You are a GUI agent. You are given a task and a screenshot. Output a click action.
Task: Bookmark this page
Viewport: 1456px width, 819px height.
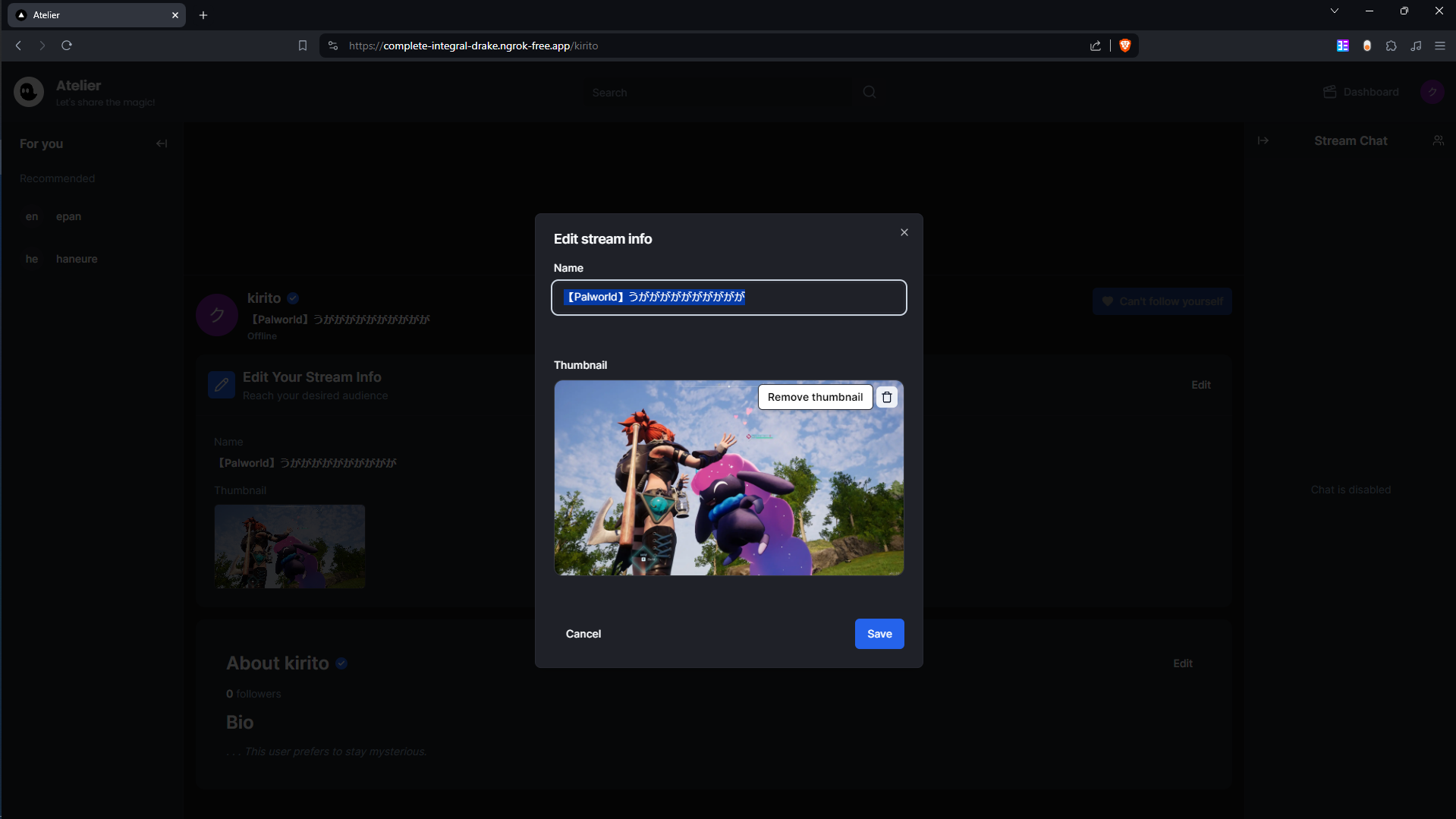point(303,46)
